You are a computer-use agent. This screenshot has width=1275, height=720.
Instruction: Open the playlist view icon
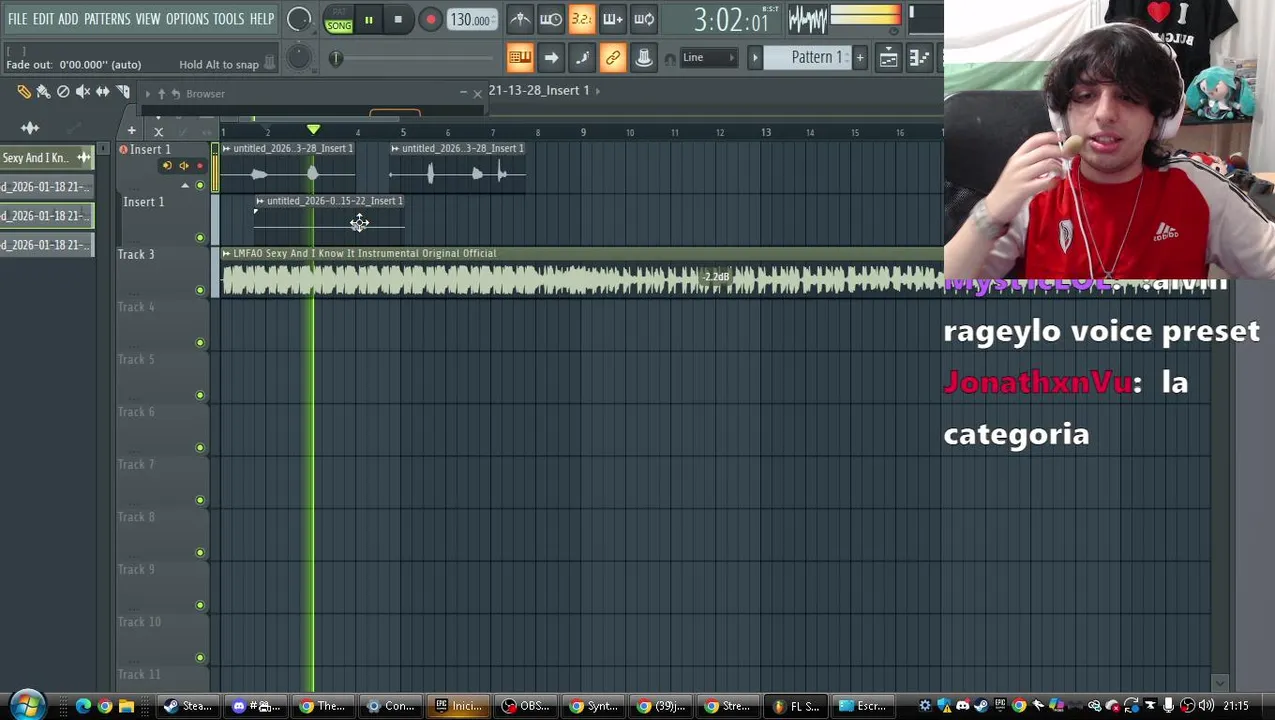point(888,58)
